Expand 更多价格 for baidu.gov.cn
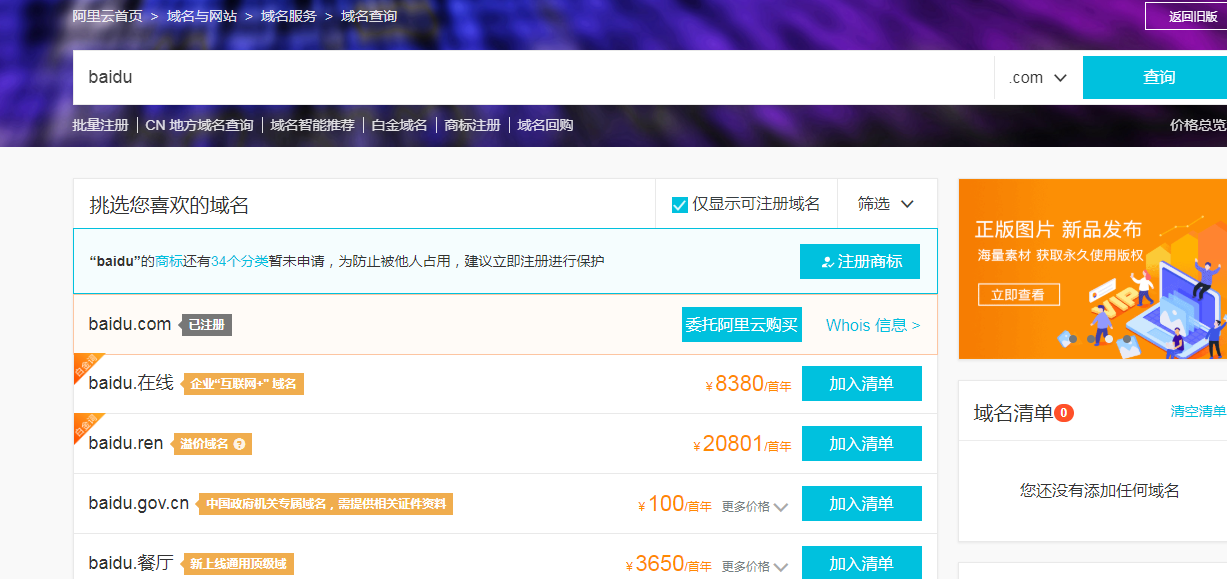Screen dimensions: 1227x579 pyautogui.click(x=755, y=506)
